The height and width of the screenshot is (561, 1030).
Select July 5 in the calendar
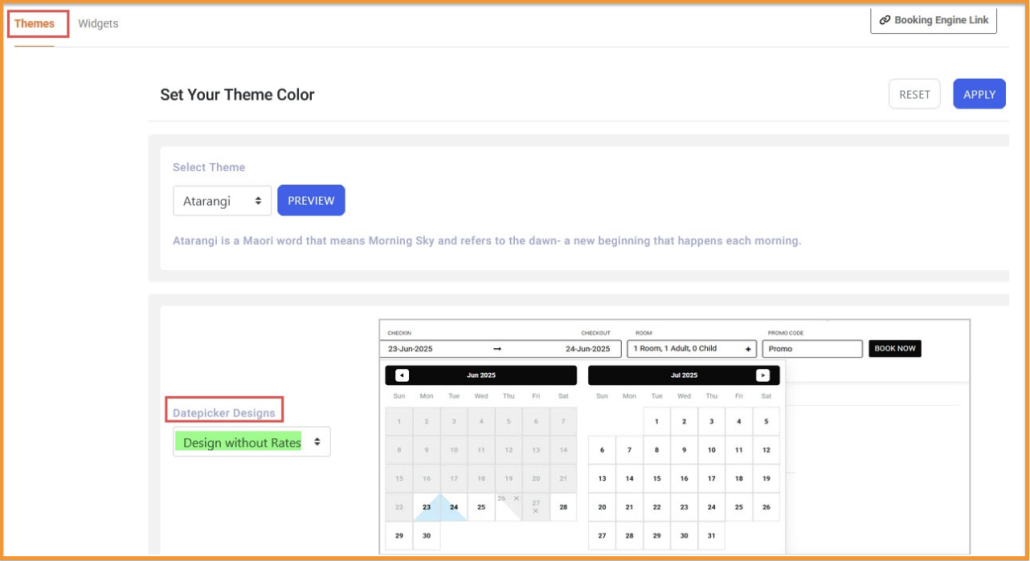pyautogui.click(x=766, y=422)
